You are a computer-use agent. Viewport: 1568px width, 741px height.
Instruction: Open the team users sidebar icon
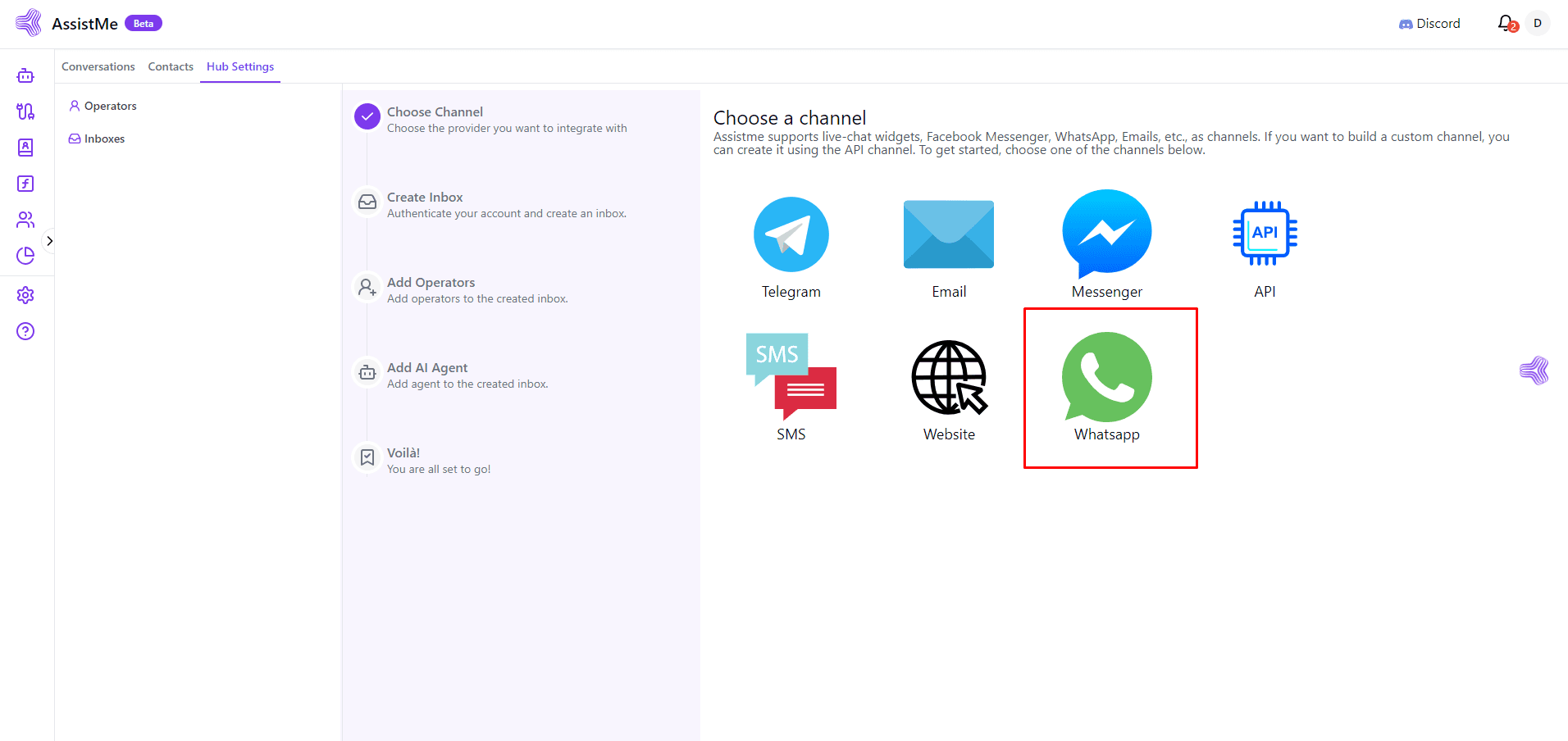coord(25,220)
